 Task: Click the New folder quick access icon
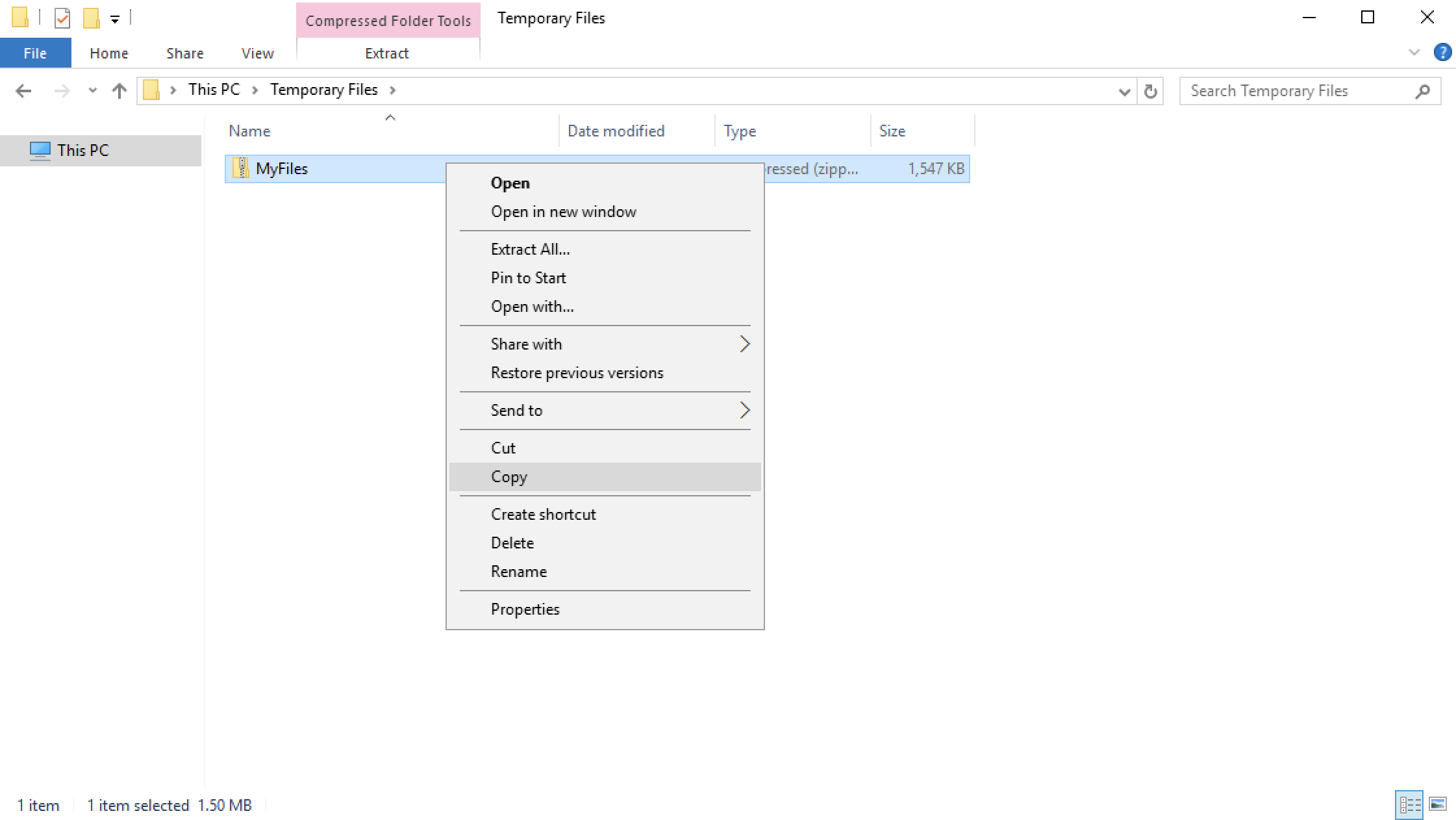pos(91,18)
